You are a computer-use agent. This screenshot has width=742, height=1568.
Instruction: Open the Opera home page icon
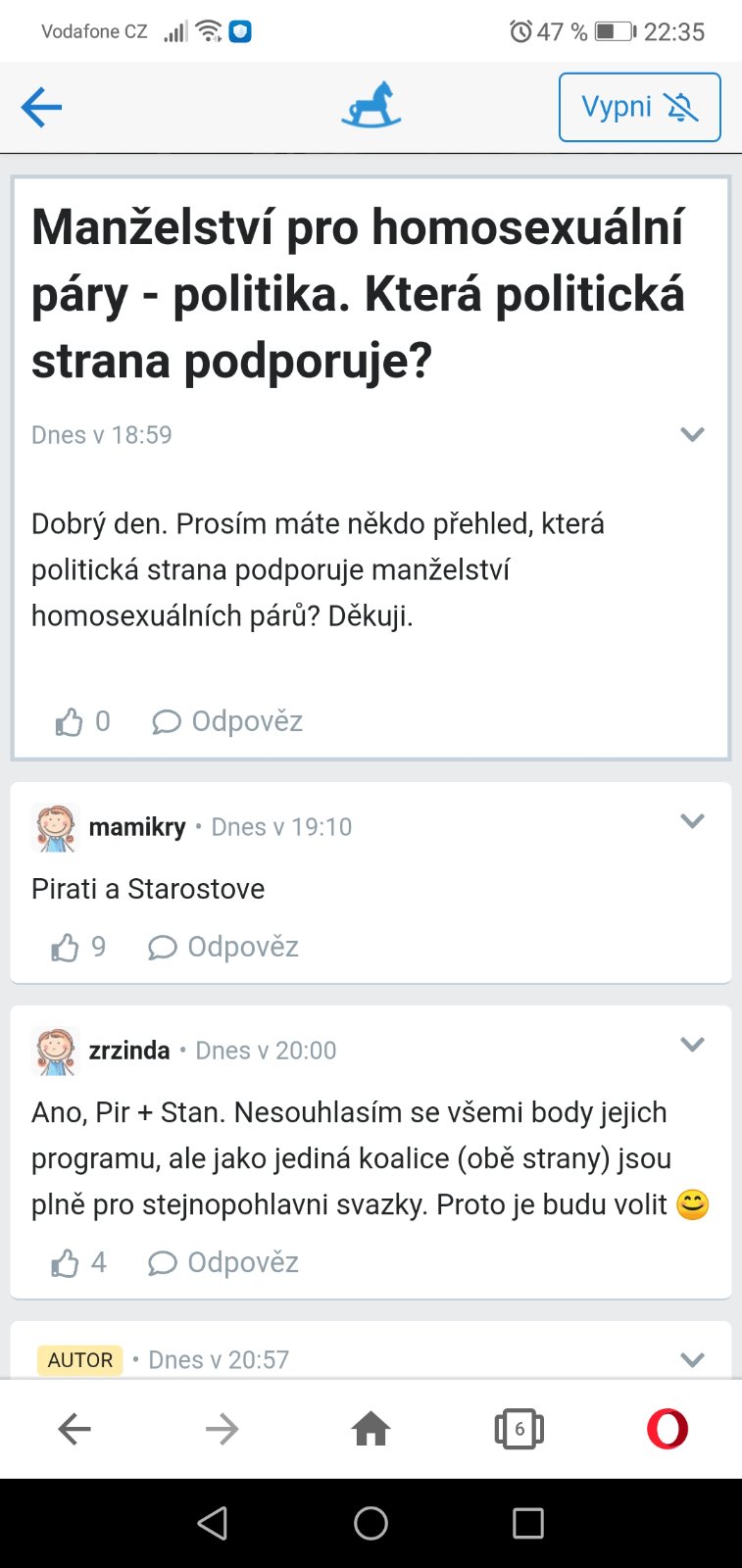371,1430
